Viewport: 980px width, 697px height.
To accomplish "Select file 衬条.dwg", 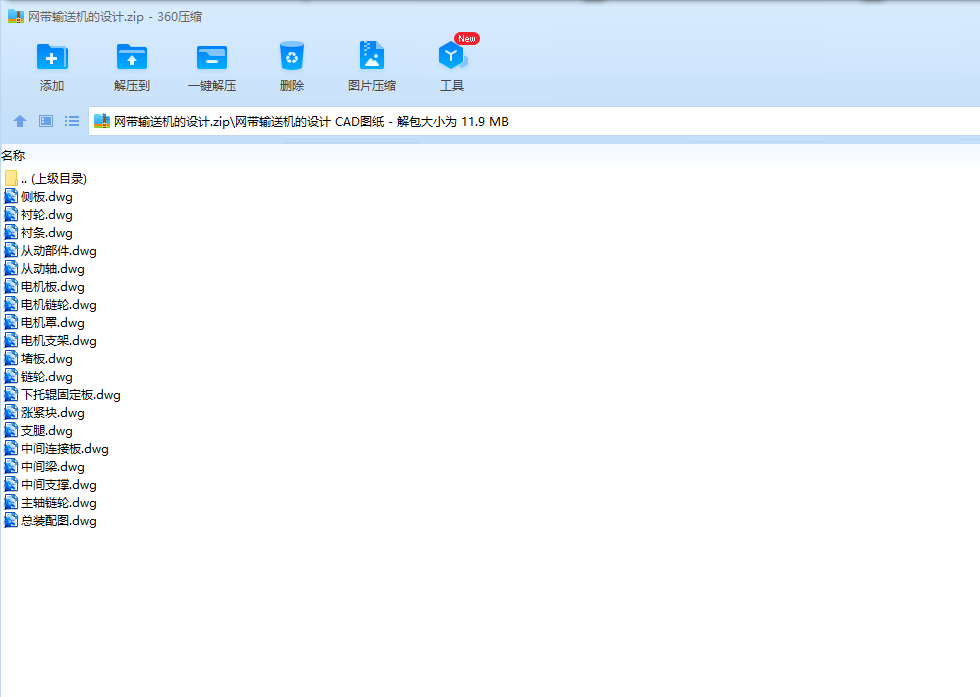I will click(x=39, y=233).
